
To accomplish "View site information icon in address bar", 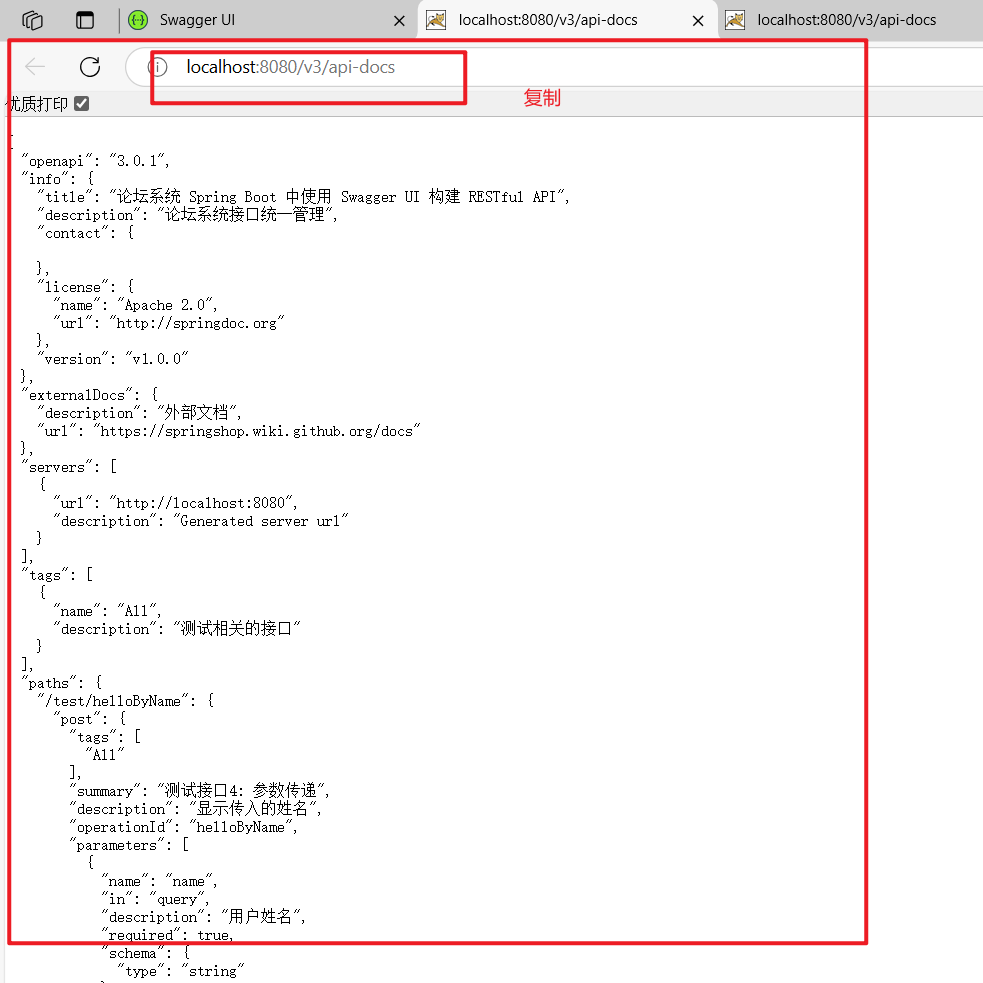I will coord(158,66).
